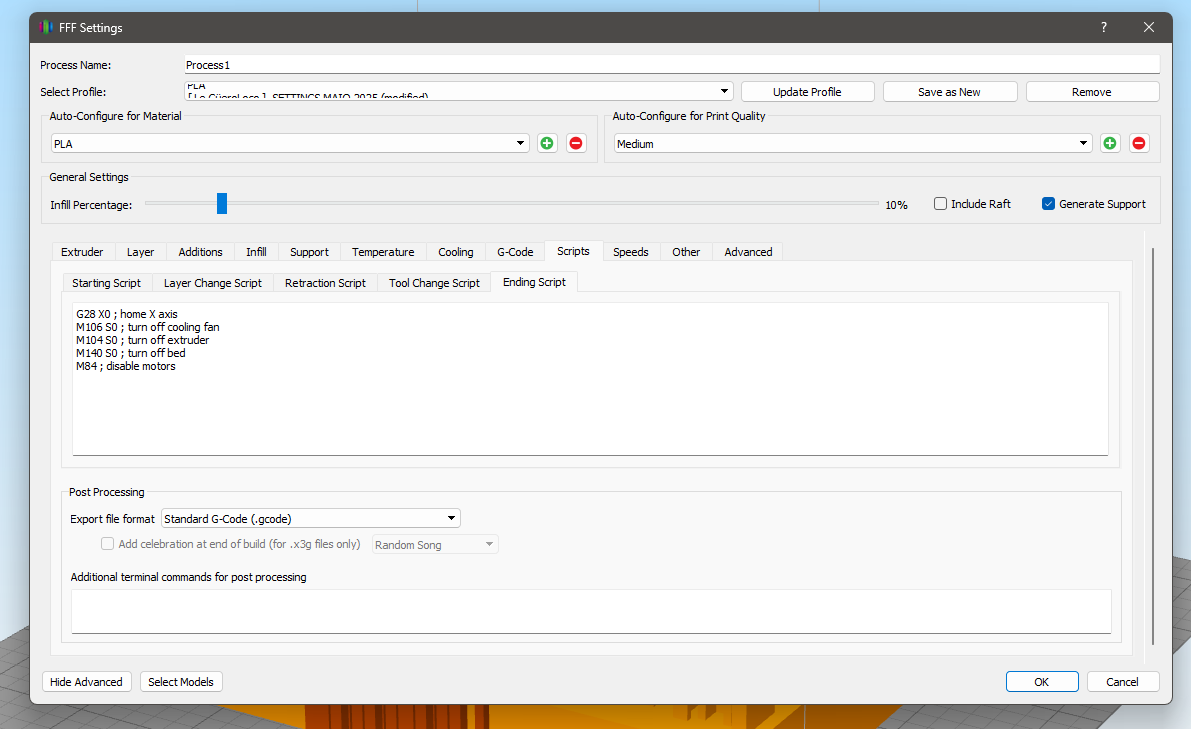Click Save as New button

tap(949, 92)
